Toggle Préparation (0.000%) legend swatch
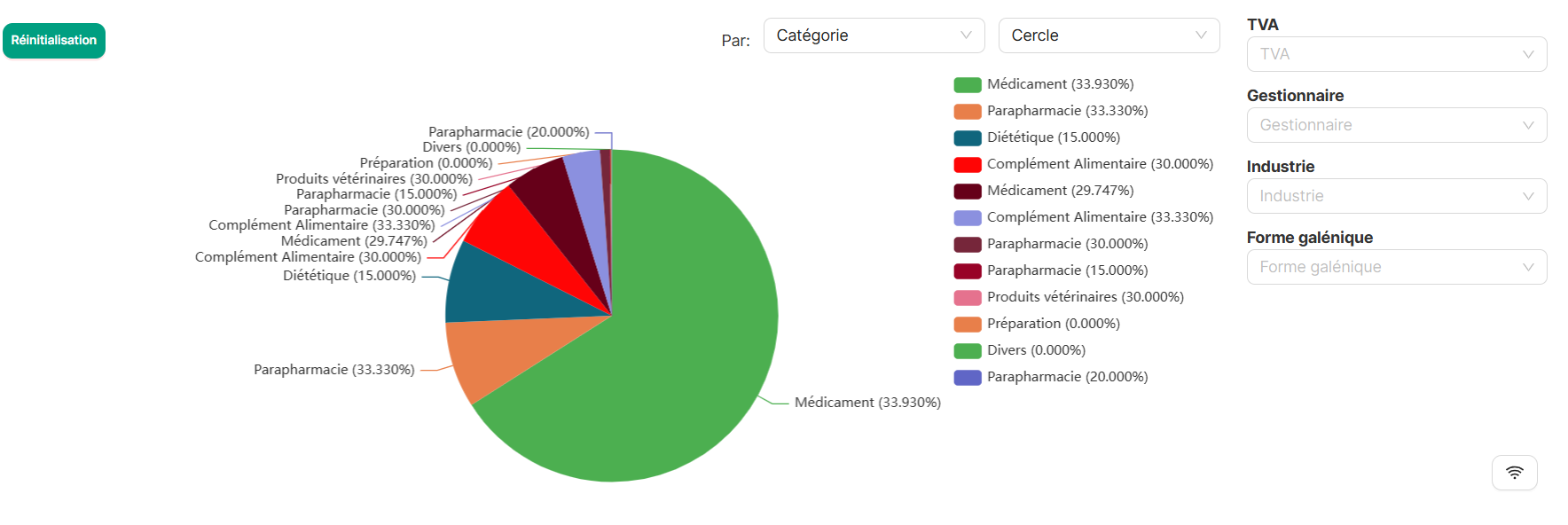Image resolution: width=1568 pixels, height=525 pixels. pos(968,325)
